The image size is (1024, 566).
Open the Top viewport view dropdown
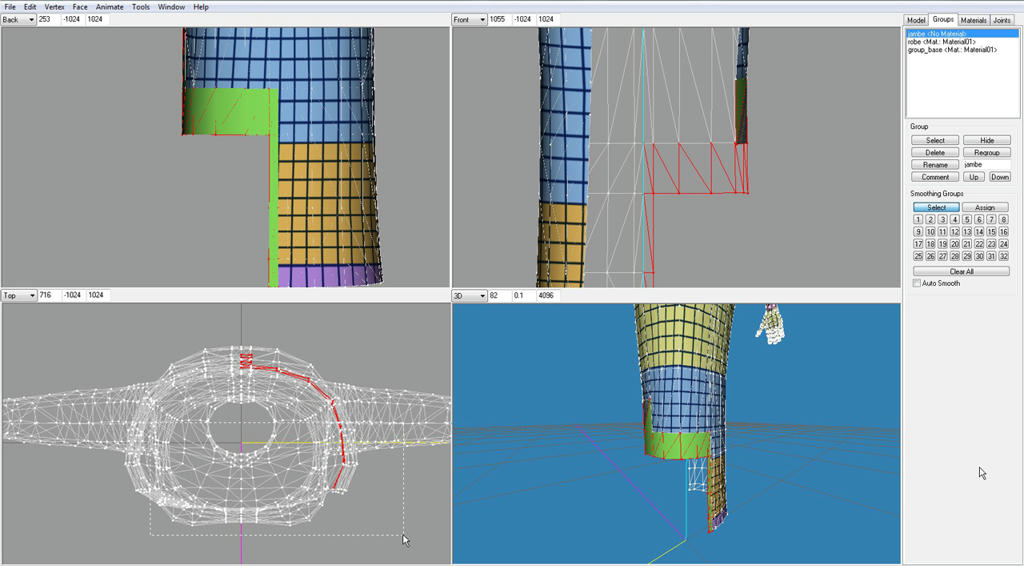tap(18, 296)
